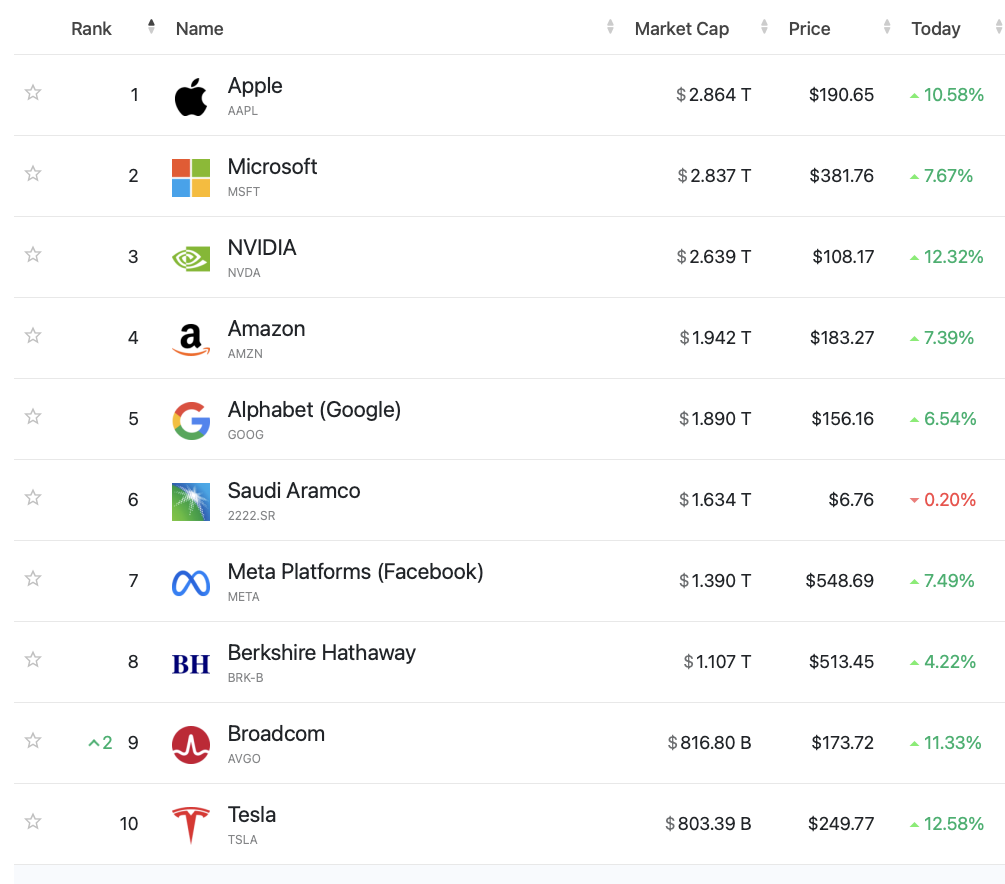Viewport: 1005px width, 884px height.
Task: Click the Saudi Aramco logo icon
Action: coord(191,501)
